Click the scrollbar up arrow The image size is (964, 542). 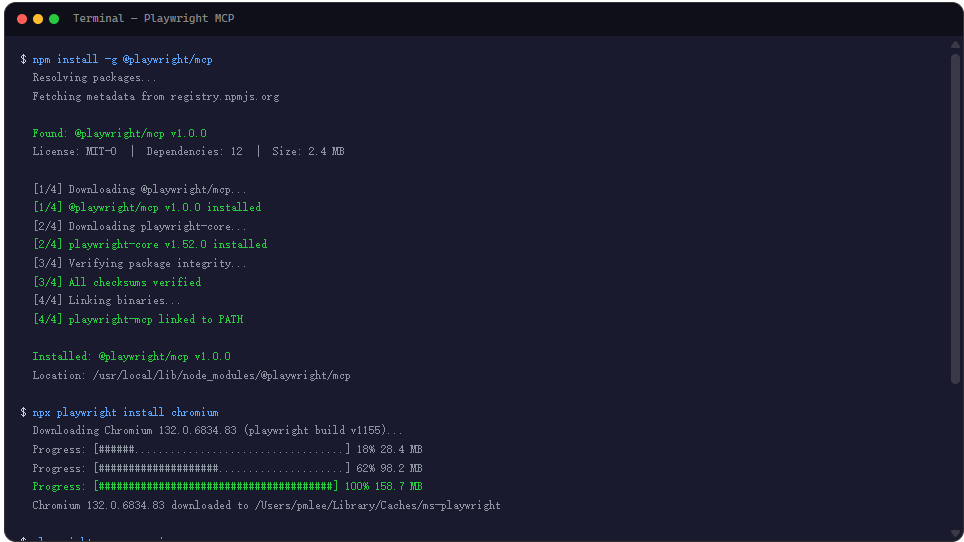pos(955,44)
